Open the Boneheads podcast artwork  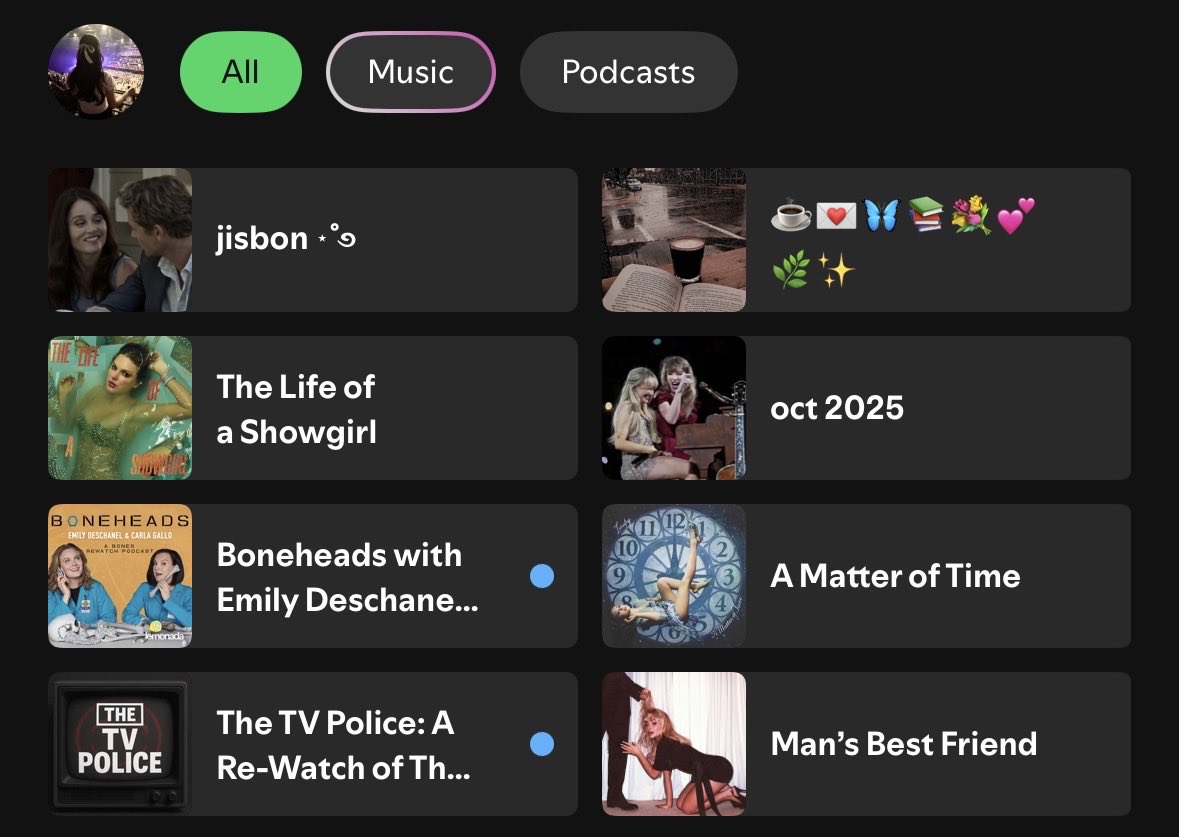(x=120, y=576)
